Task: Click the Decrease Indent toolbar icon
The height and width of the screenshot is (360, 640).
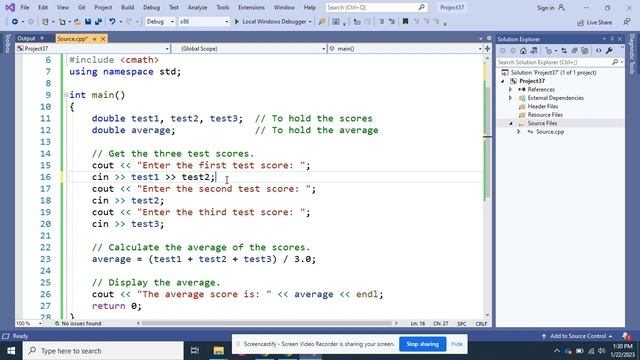Action: (381, 22)
